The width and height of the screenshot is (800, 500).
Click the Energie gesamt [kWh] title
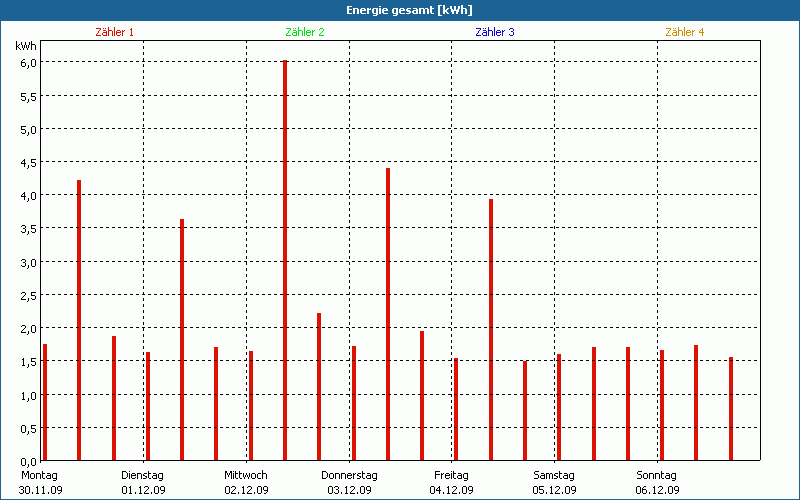[409, 10]
